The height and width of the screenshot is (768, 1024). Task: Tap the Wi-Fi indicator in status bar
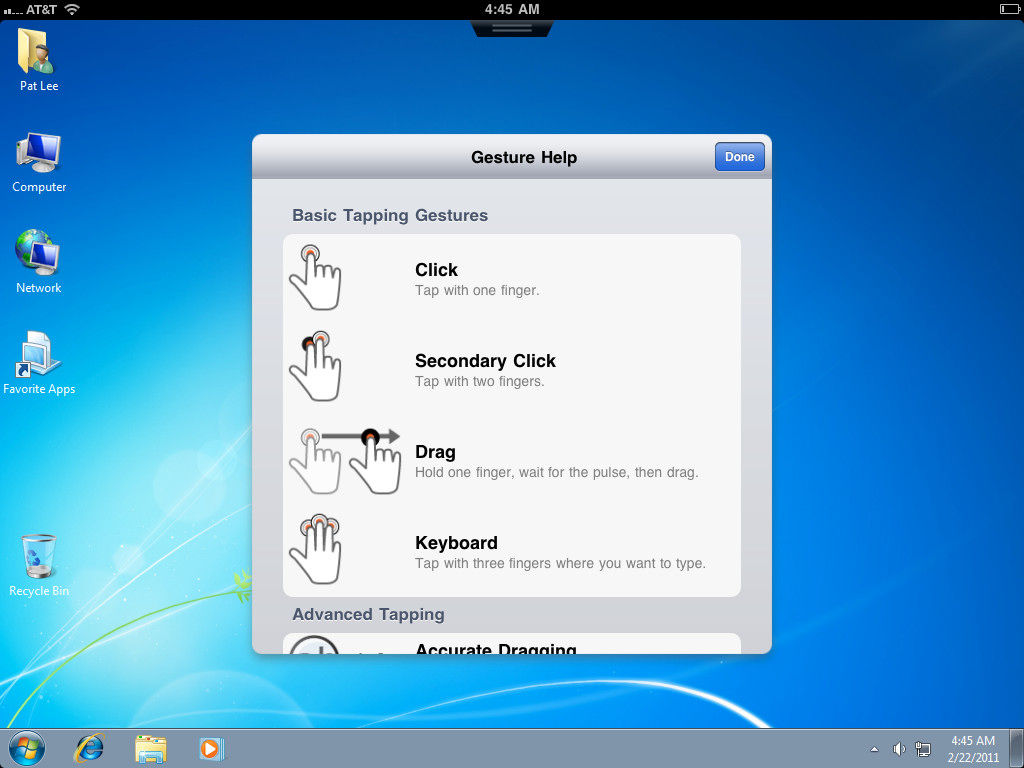tap(72, 9)
